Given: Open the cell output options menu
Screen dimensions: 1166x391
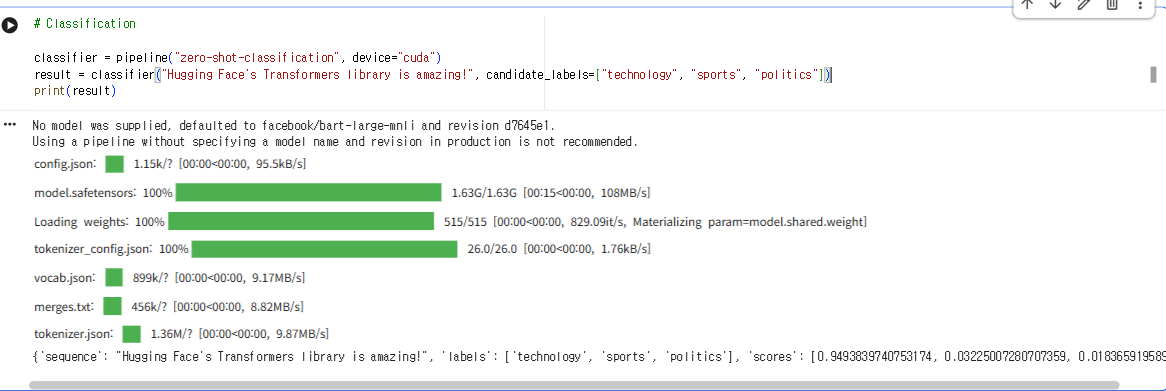Looking at the screenshot, I should (x=10, y=124).
